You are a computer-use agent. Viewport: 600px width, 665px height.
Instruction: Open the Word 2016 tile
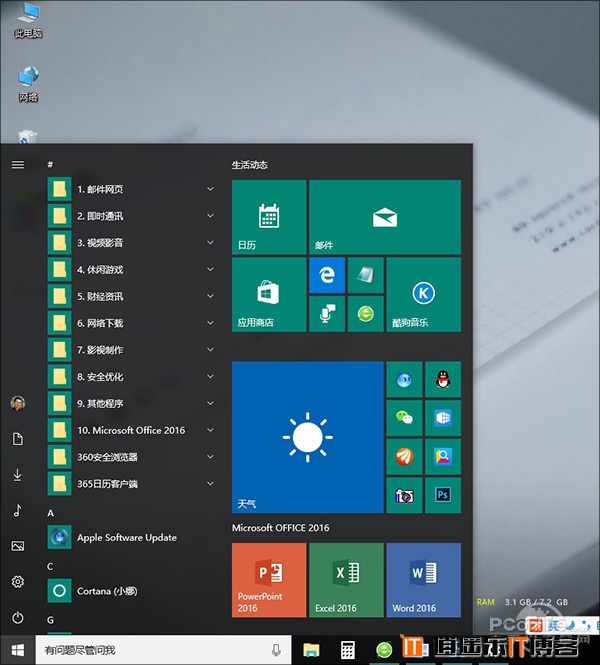(x=424, y=580)
